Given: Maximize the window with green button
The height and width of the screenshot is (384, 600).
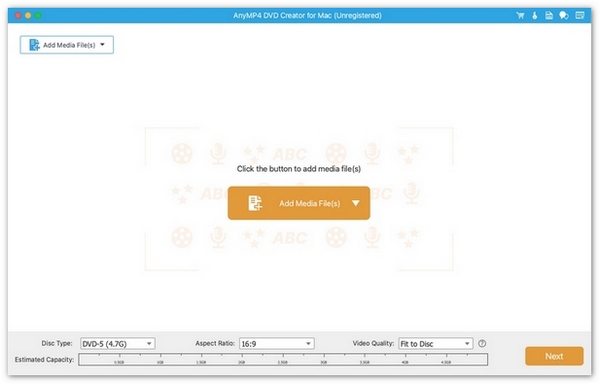Looking at the screenshot, I should click(x=38, y=16).
